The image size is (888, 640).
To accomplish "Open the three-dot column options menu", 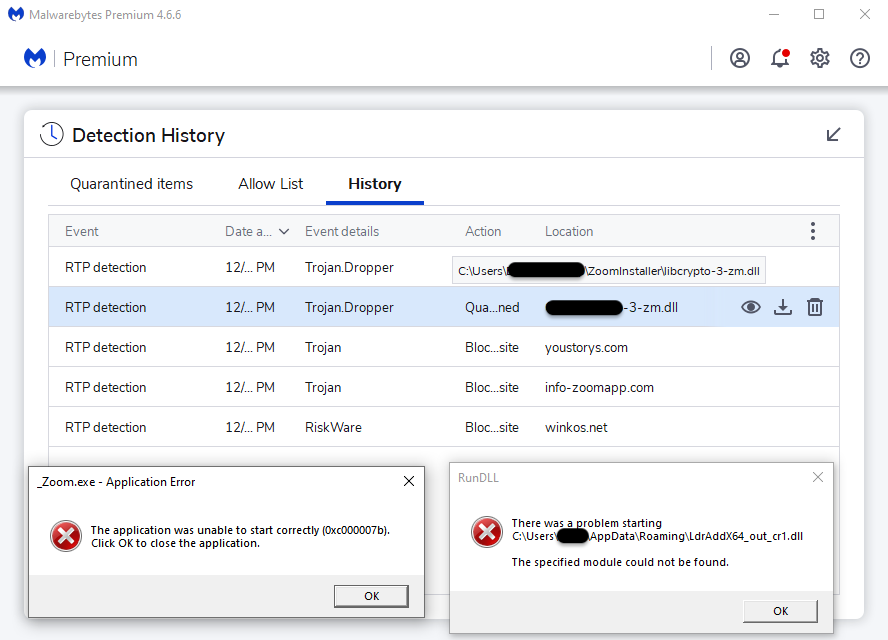I will pos(812,231).
